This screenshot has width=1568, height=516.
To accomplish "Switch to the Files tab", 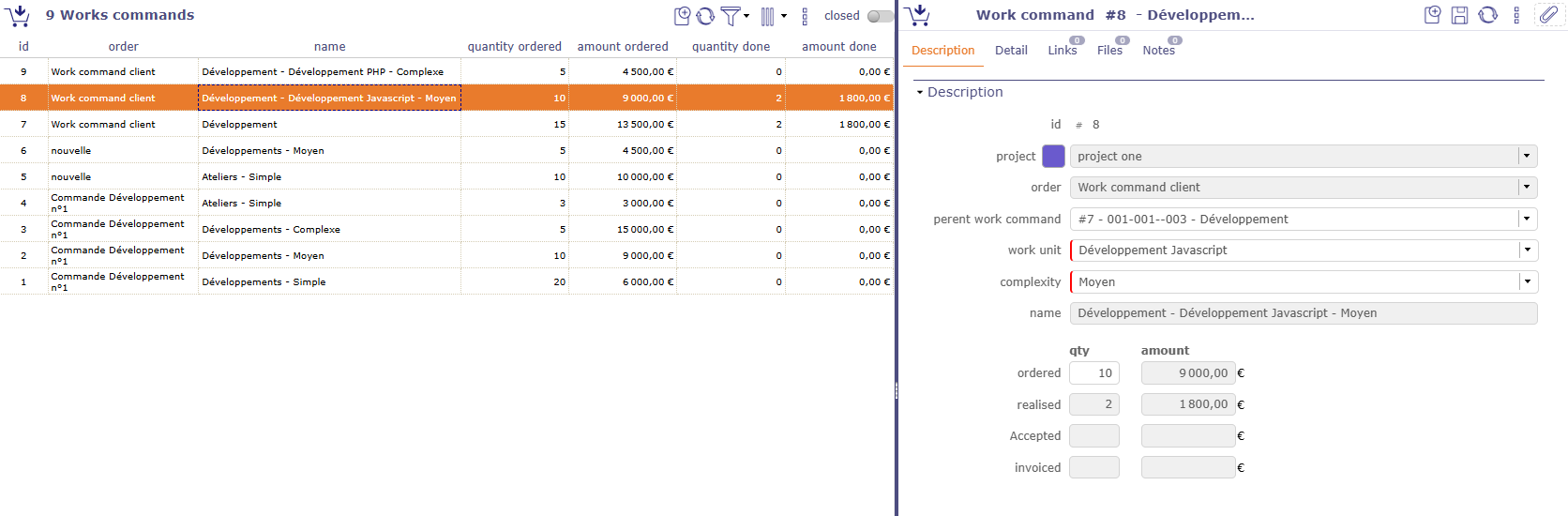I will pyautogui.click(x=1109, y=51).
